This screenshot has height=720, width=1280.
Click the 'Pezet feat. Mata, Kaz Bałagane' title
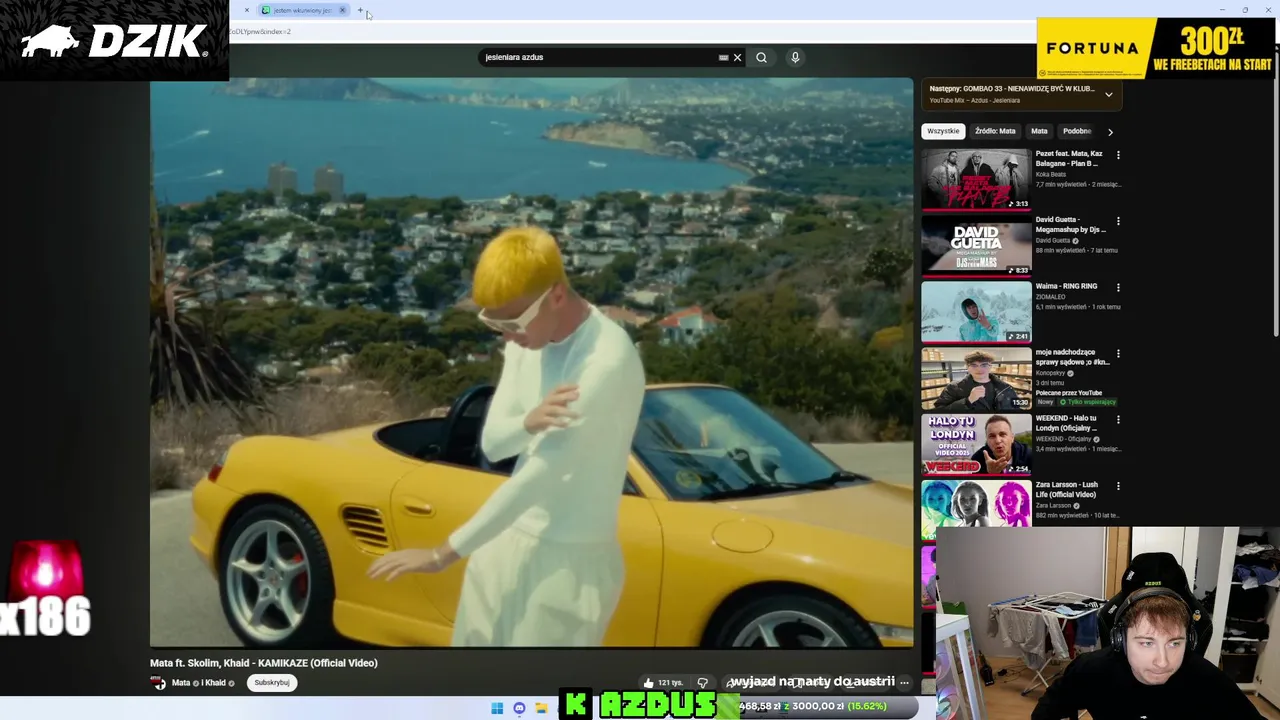point(1069,158)
